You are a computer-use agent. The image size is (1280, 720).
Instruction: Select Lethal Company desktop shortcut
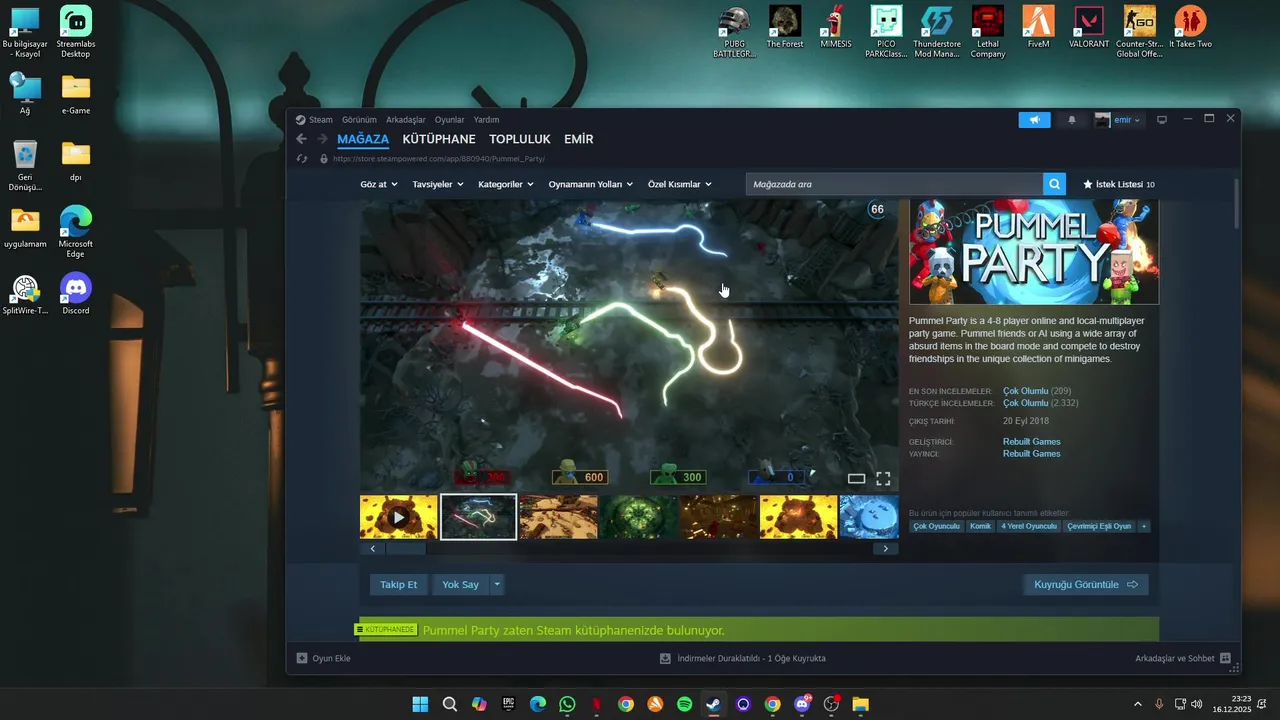pyautogui.click(x=988, y=32)
